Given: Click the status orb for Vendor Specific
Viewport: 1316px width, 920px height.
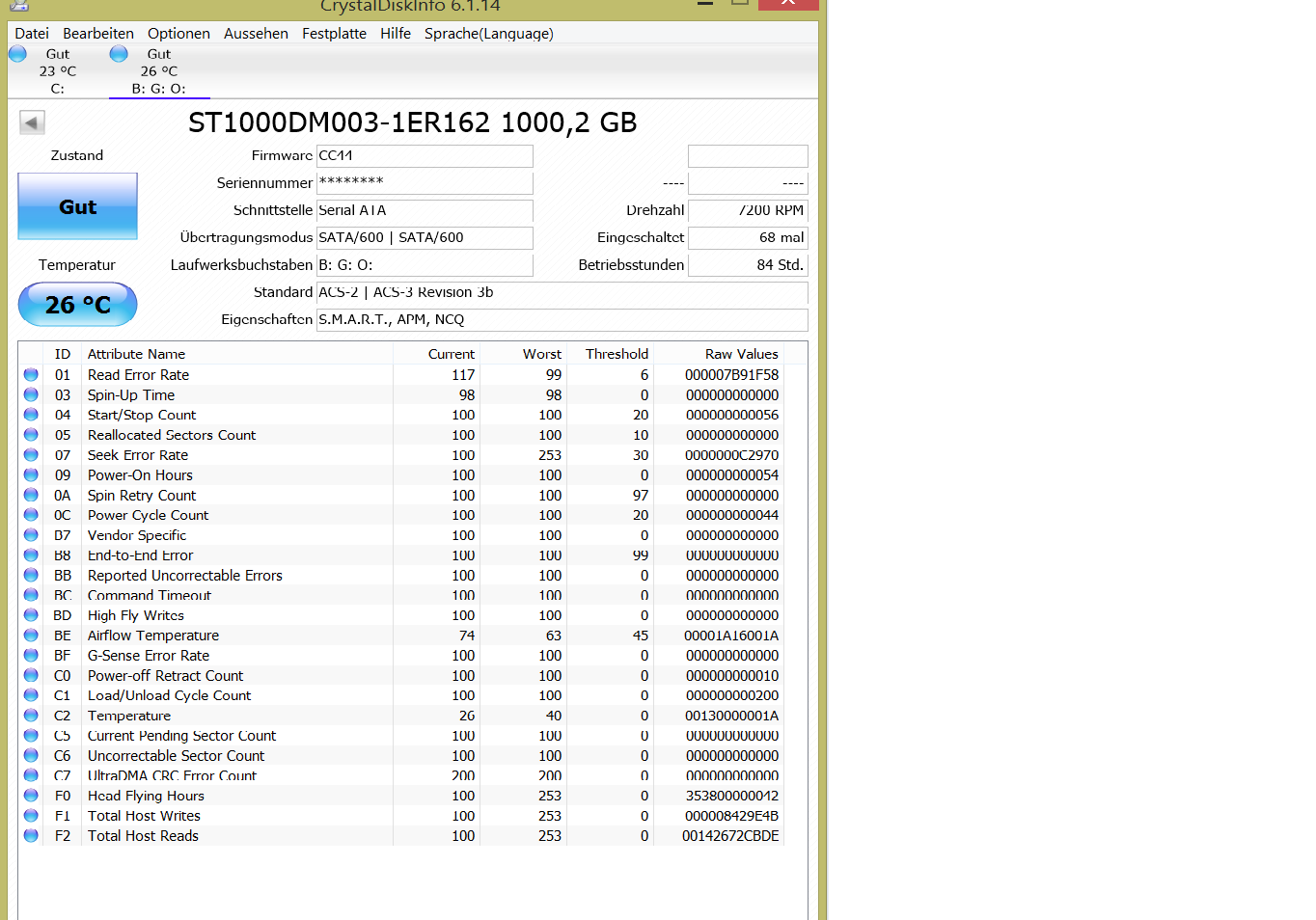Looking at the screenshot, I should (31, 535).
